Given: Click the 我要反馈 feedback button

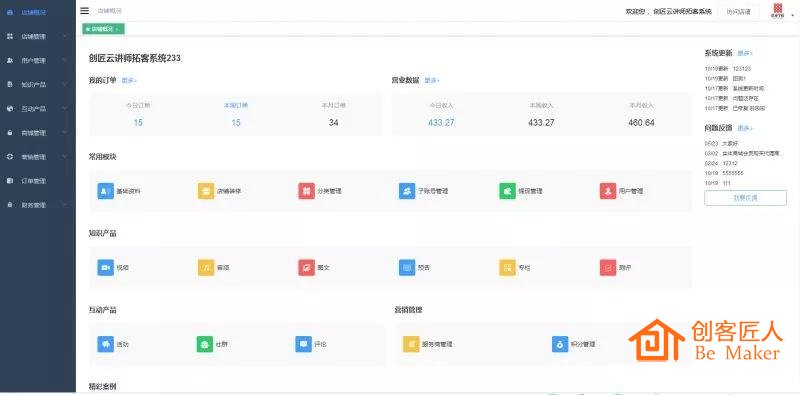Looking at the screenshot, I should coord(745,198).
